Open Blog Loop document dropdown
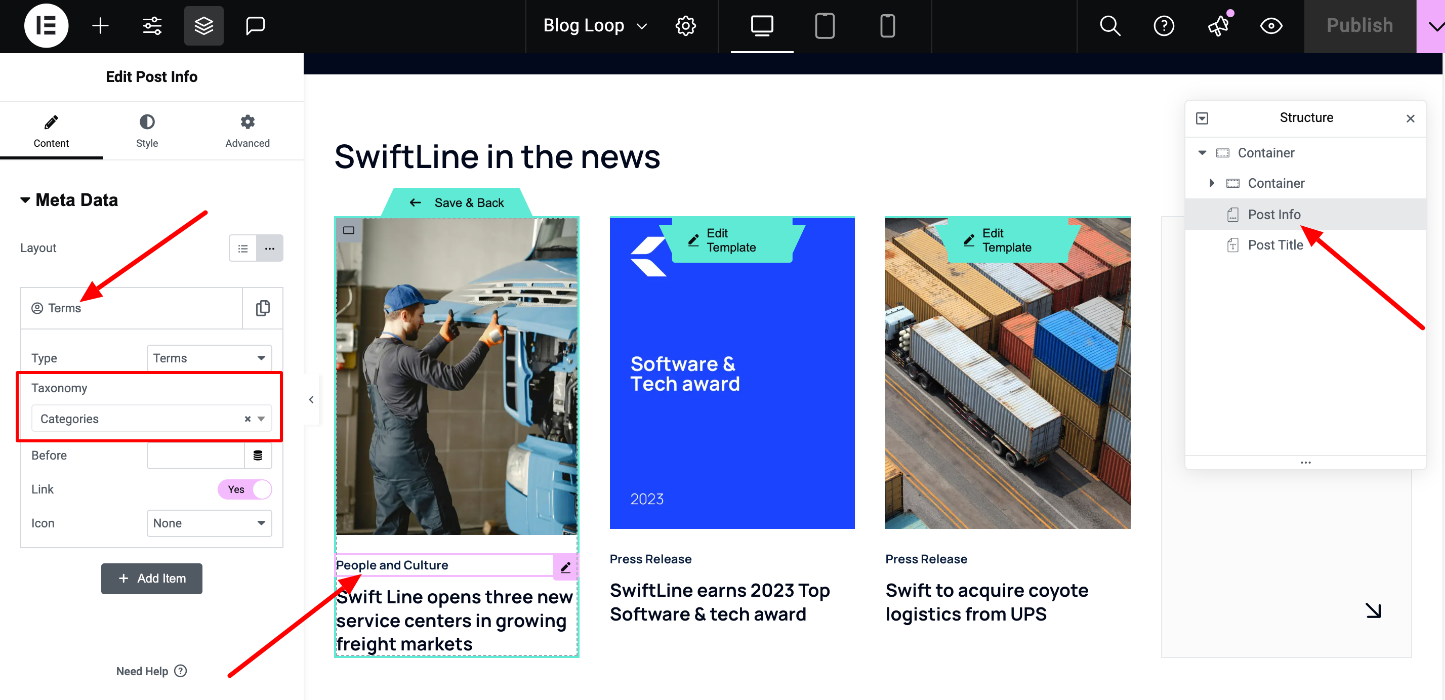This screenshot has width=1445, height=700. pos(596,26)
